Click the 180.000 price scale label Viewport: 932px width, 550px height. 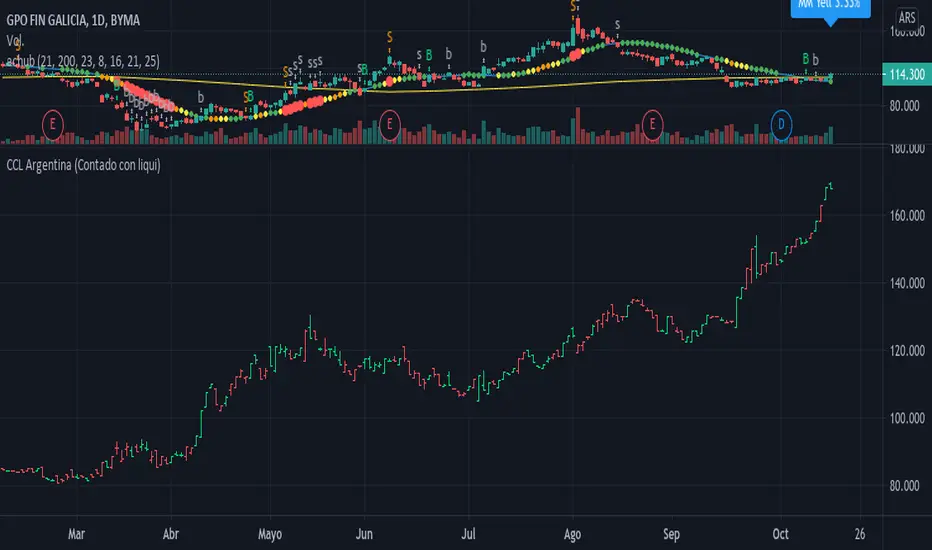coord(907,149)
